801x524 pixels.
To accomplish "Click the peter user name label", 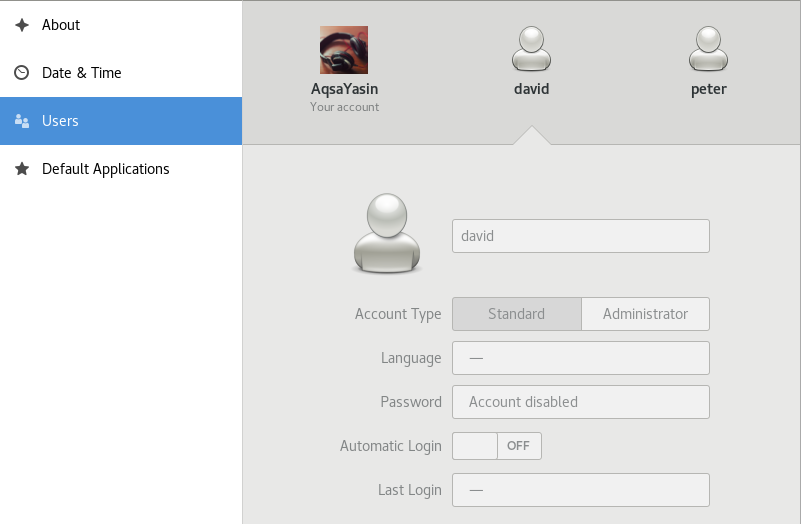I will coord(708,89).
